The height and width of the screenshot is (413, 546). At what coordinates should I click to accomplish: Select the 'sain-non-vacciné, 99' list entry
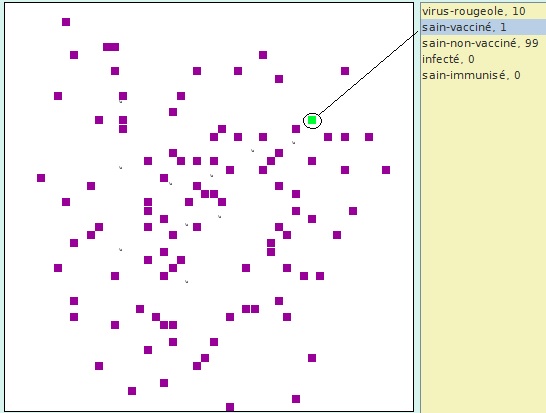pos(483,44)
